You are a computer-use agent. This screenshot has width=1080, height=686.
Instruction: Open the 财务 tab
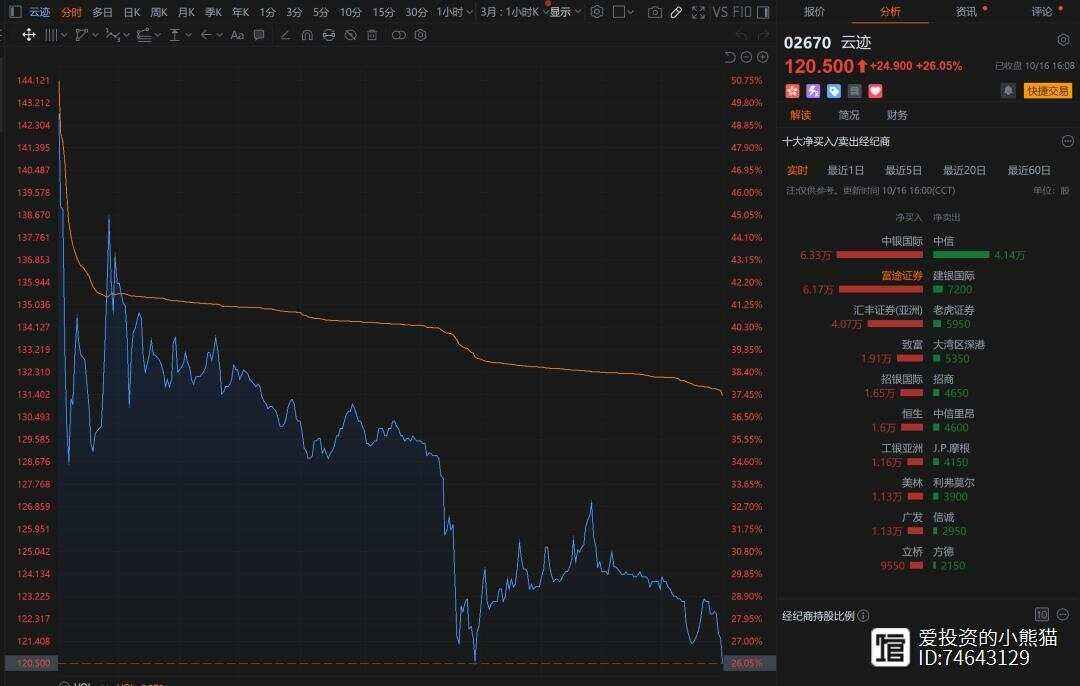pos(897,115)
